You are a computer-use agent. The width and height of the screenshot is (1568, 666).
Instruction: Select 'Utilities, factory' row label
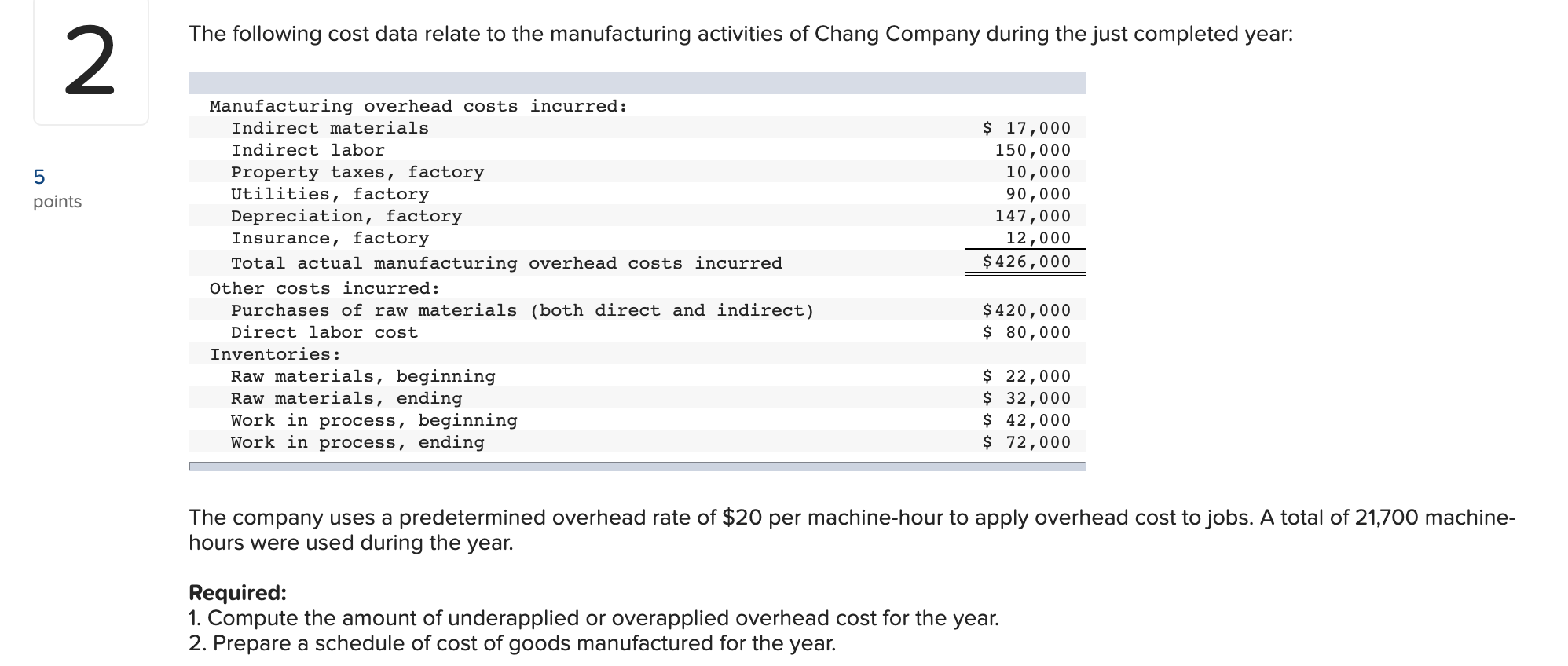[330, 194]
